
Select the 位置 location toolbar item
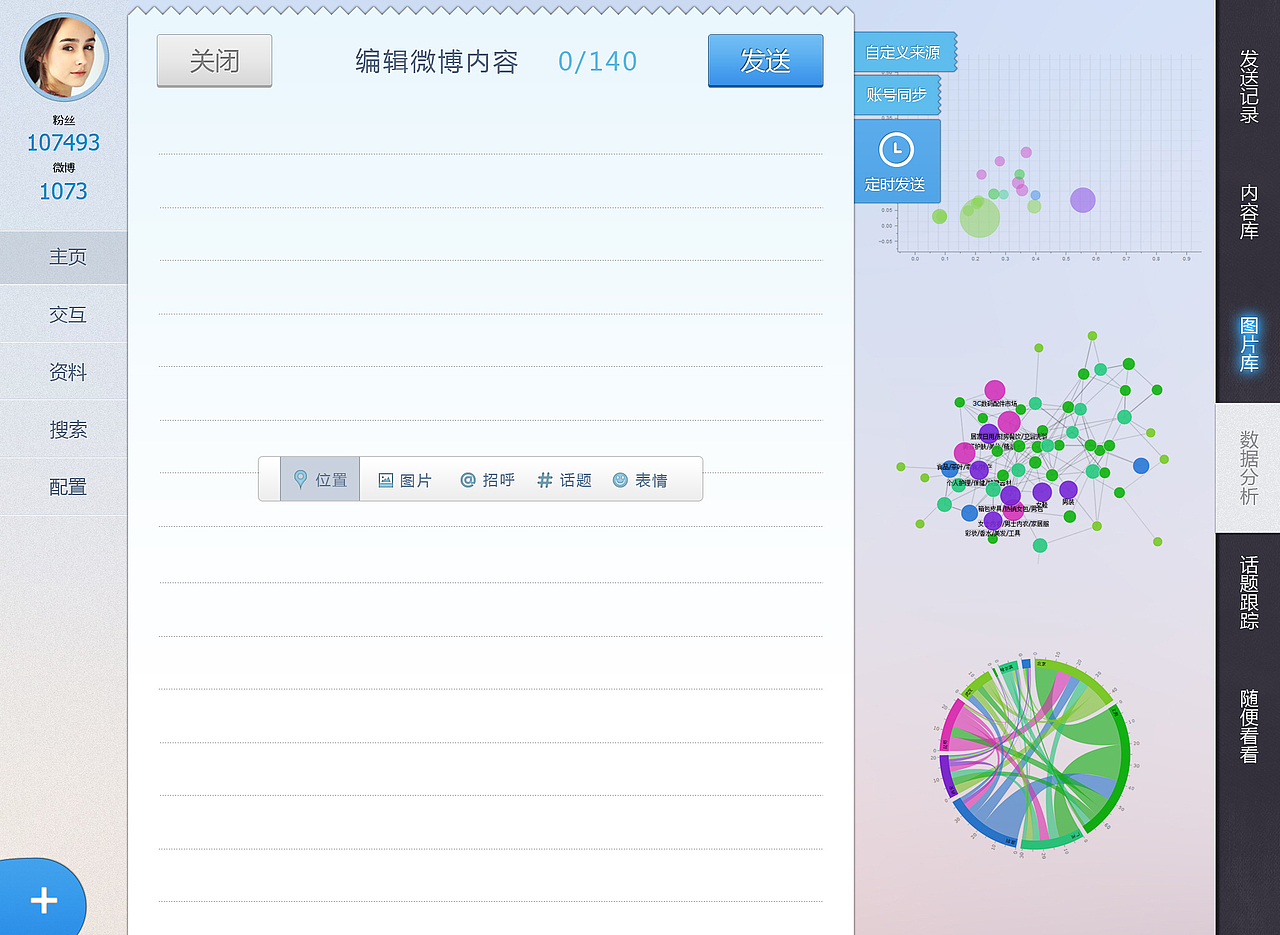pos(320,480)
